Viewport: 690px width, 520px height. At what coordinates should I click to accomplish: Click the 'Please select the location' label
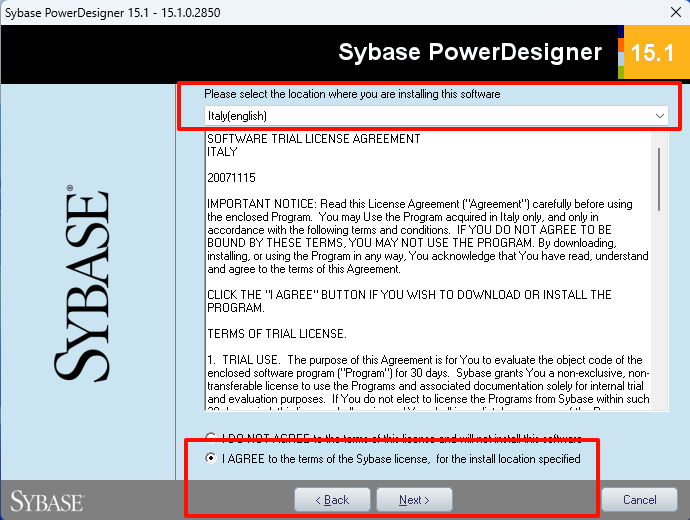tap(352, 94)
